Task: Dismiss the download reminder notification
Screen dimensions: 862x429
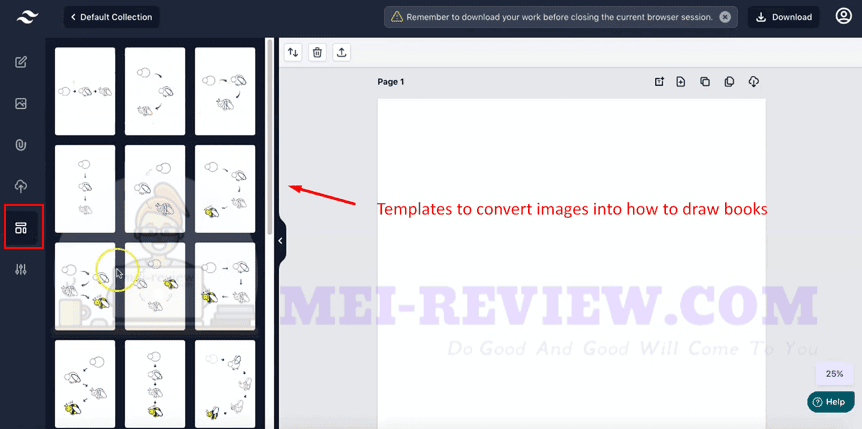Action: [725, 17]
